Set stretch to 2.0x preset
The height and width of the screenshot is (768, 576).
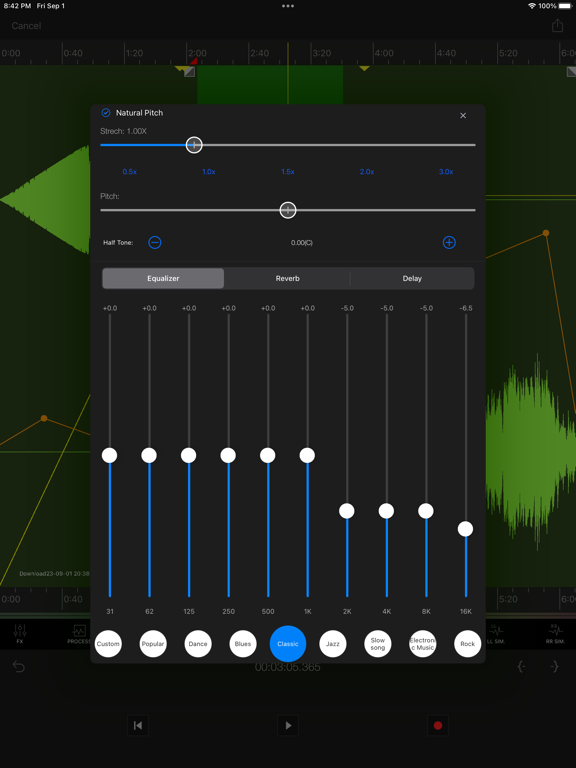(x=367, y=172)
